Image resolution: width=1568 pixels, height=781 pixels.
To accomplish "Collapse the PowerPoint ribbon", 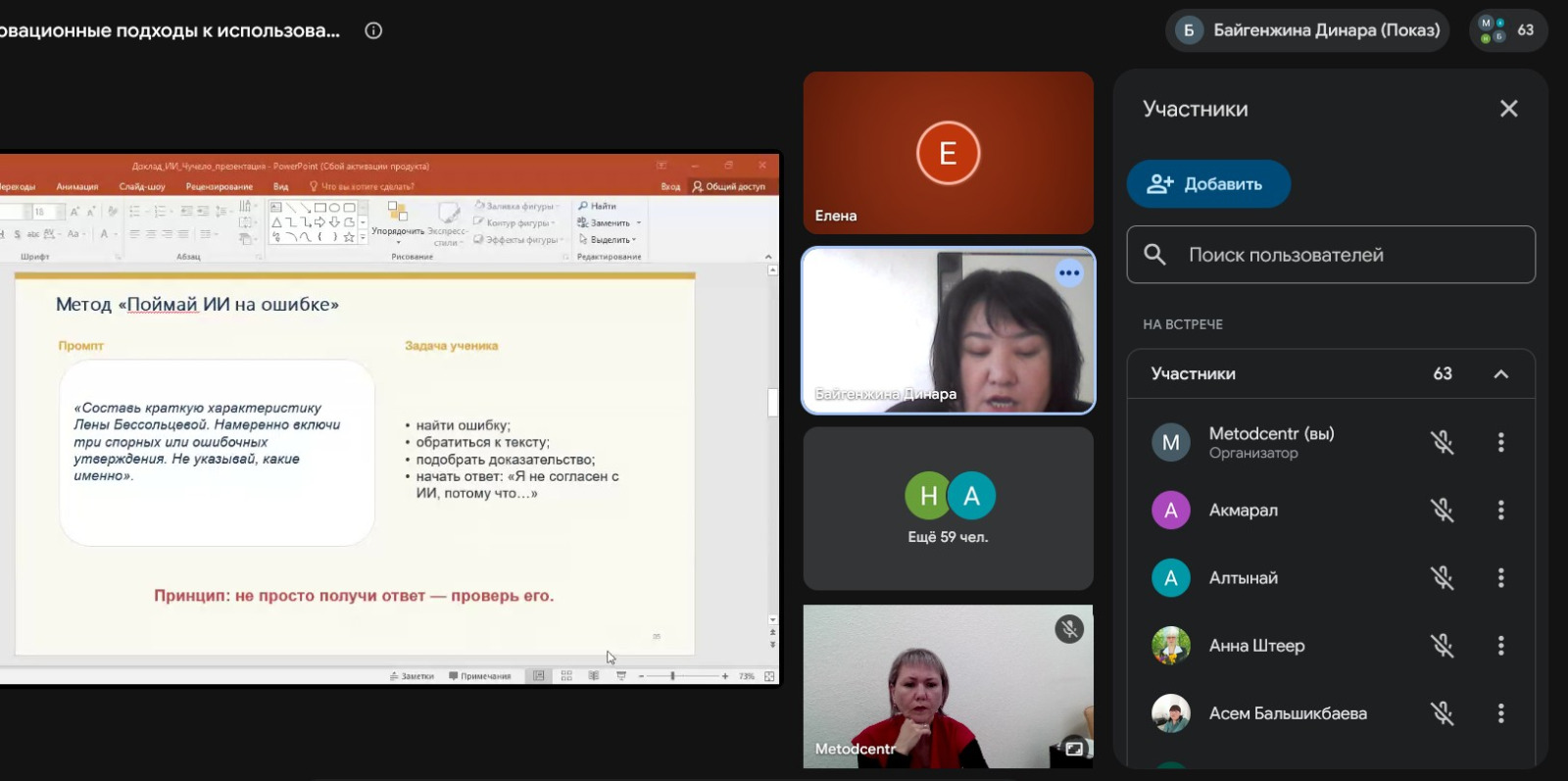I will (768, 257).
